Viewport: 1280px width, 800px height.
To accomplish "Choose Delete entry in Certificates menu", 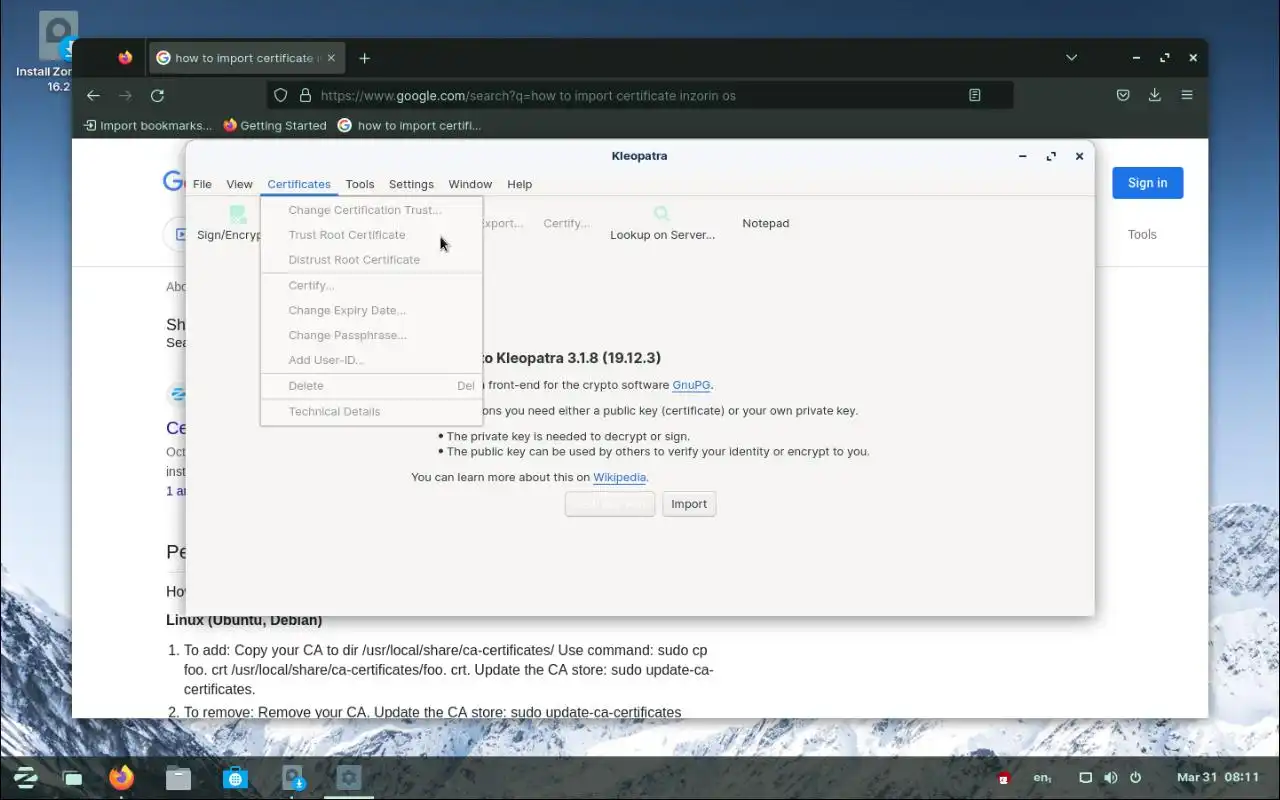I will 371,386.
